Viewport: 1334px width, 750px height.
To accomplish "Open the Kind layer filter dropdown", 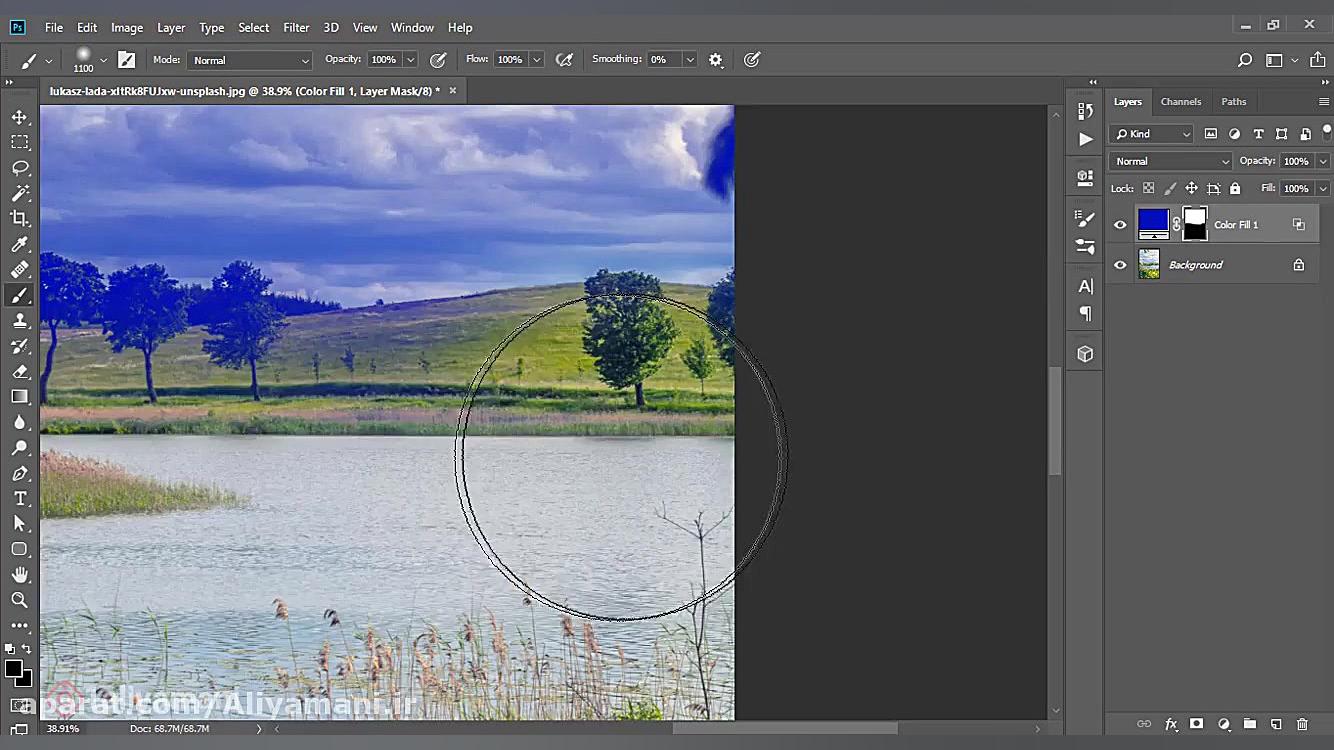I will tap(1152, 134).
